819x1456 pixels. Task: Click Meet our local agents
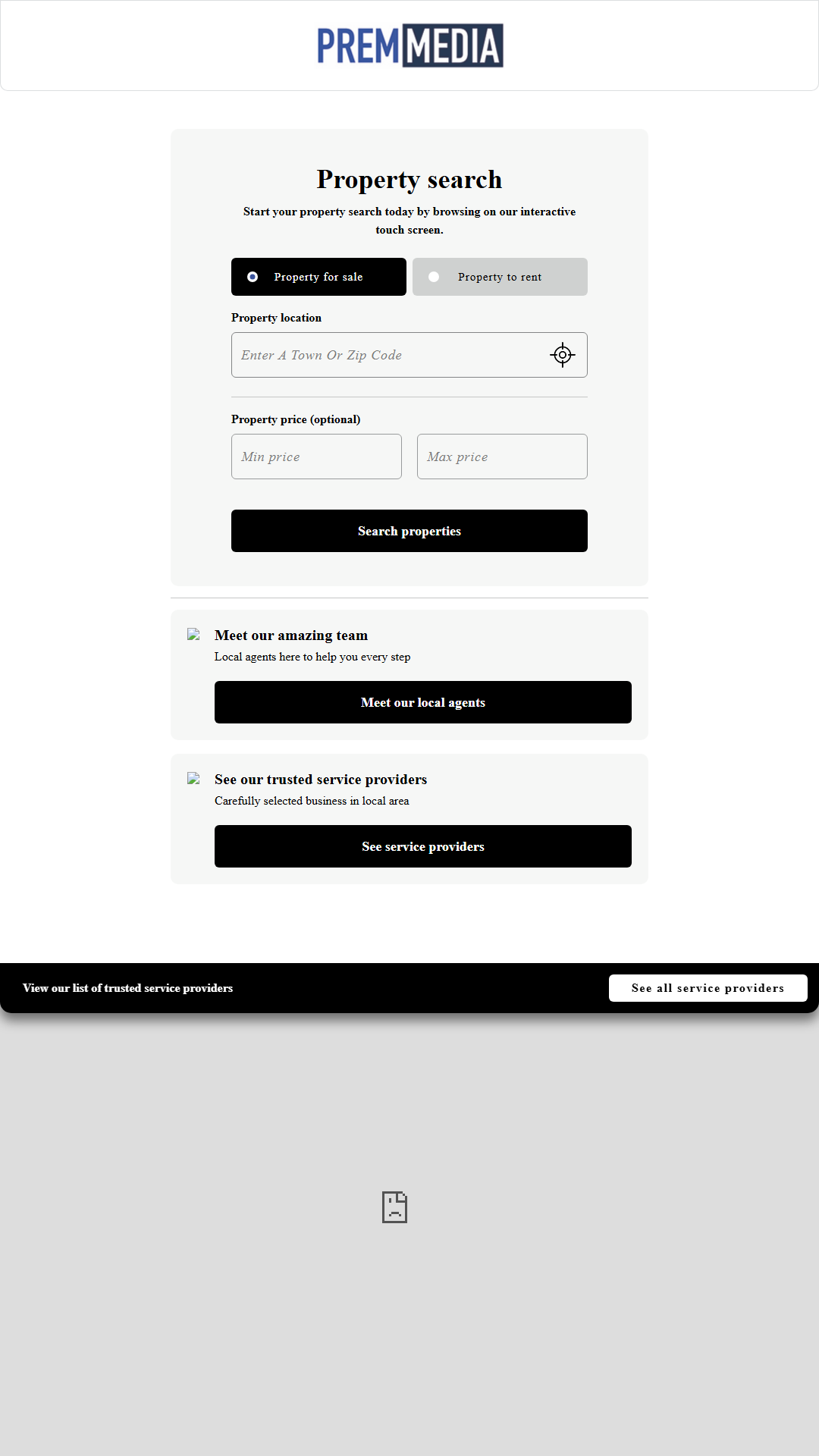pyautogui.click(x=422, y=702)
